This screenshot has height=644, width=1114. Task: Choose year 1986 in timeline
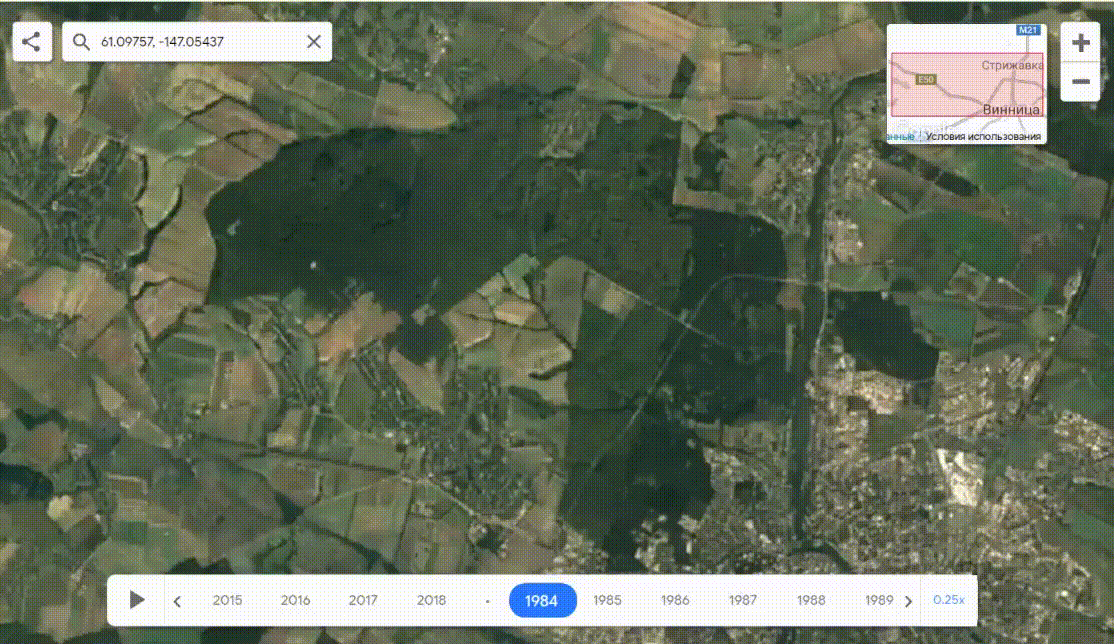[675, 600]
